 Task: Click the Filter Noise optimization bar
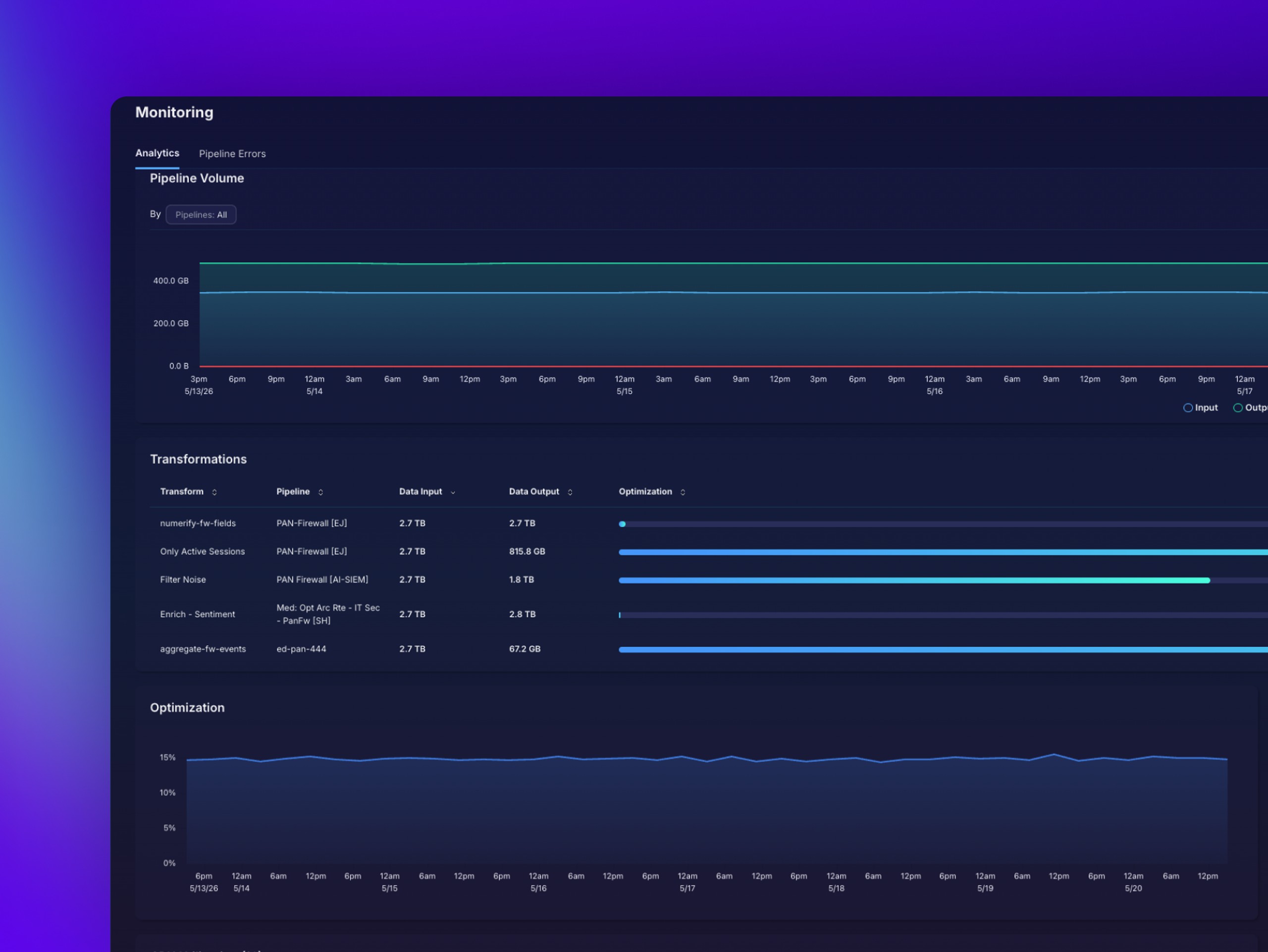(x=943, y=581)
